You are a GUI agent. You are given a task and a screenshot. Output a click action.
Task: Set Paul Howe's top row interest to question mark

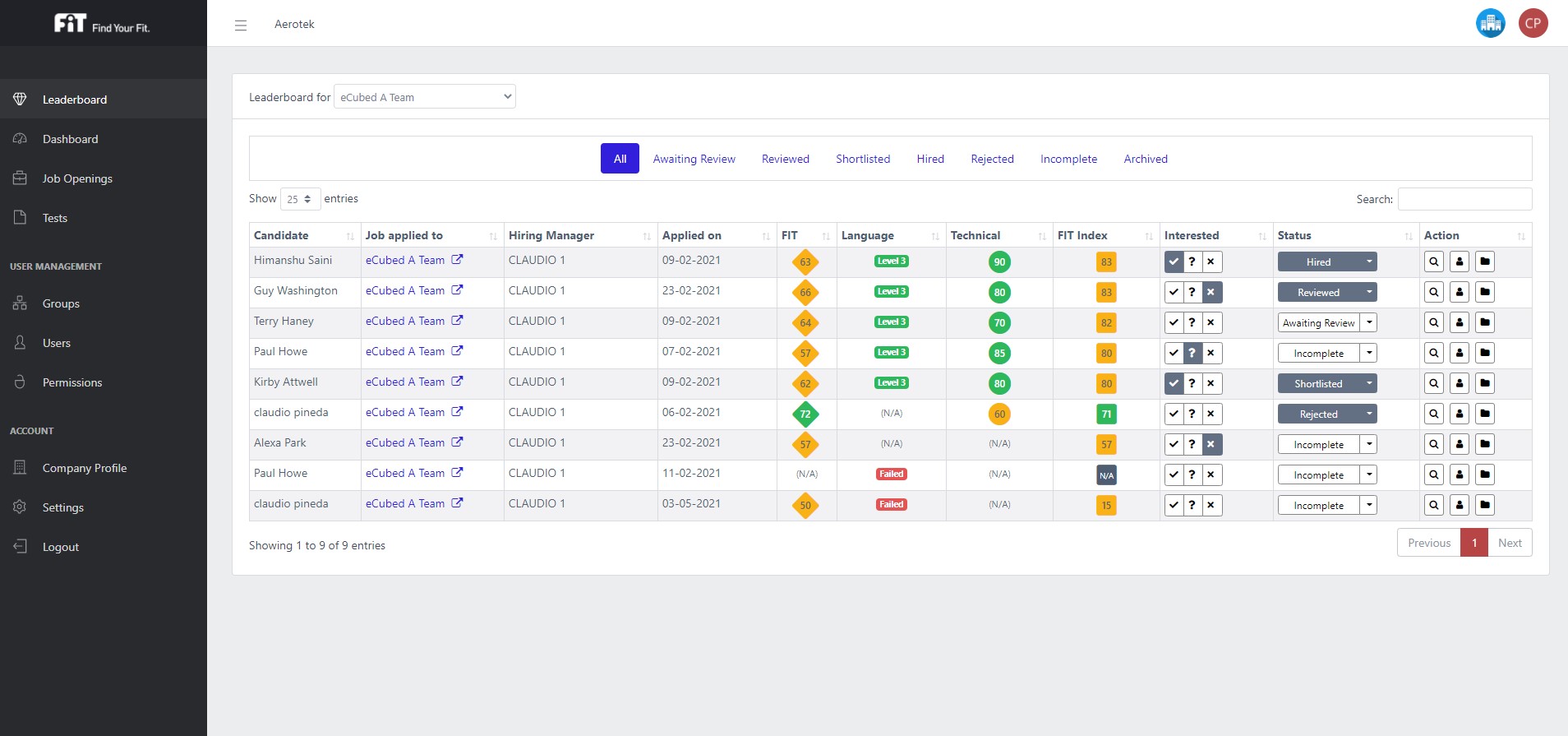pos(1192,354)
